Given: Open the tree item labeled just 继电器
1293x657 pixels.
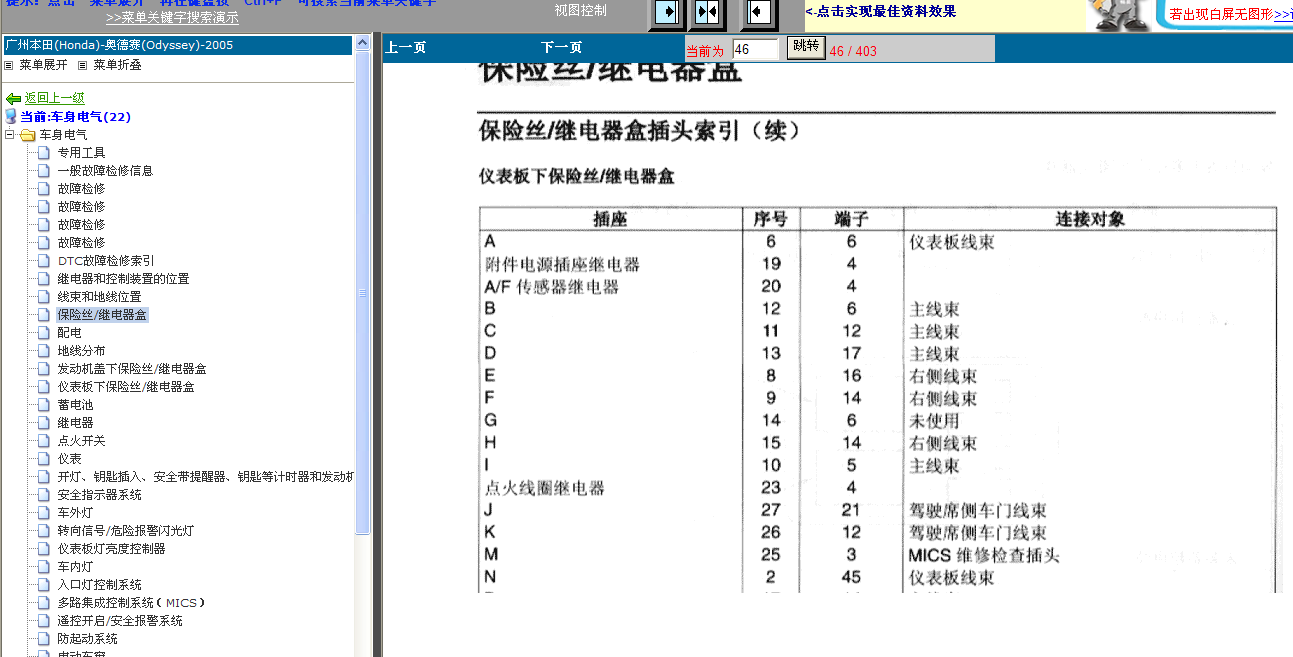Looking at the screenshot, I should pyautogui.click(x=75, y=423).
